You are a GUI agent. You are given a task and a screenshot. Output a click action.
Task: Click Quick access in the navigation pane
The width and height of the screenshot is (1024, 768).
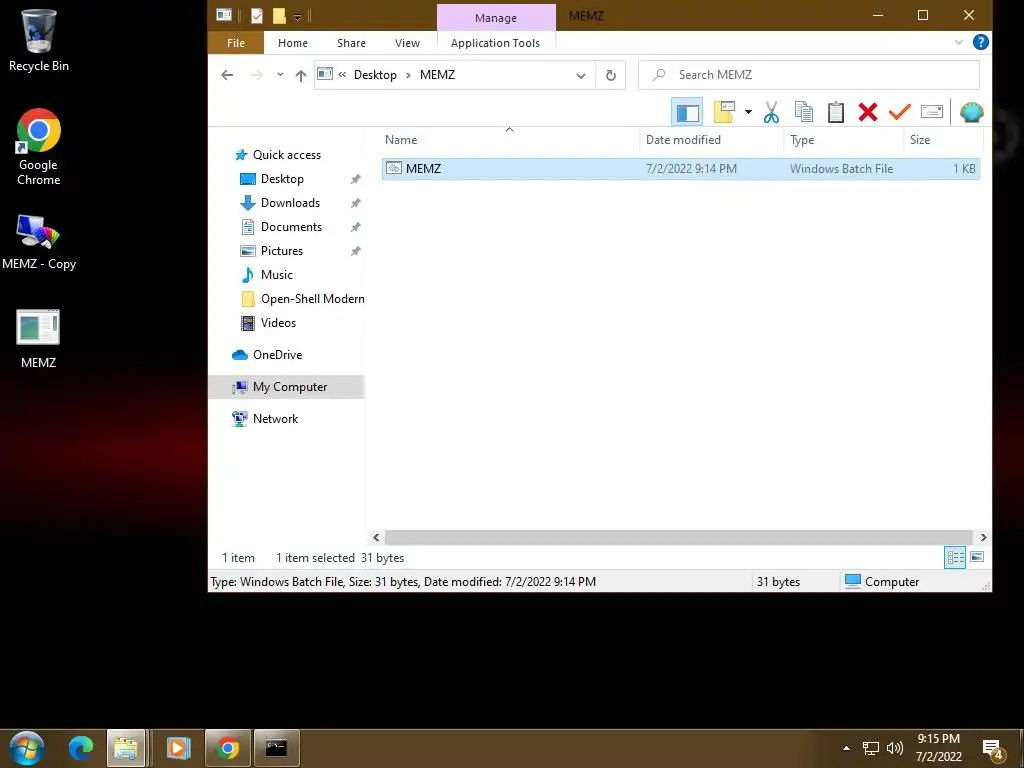pyautogui.click(x=287, y=155)
